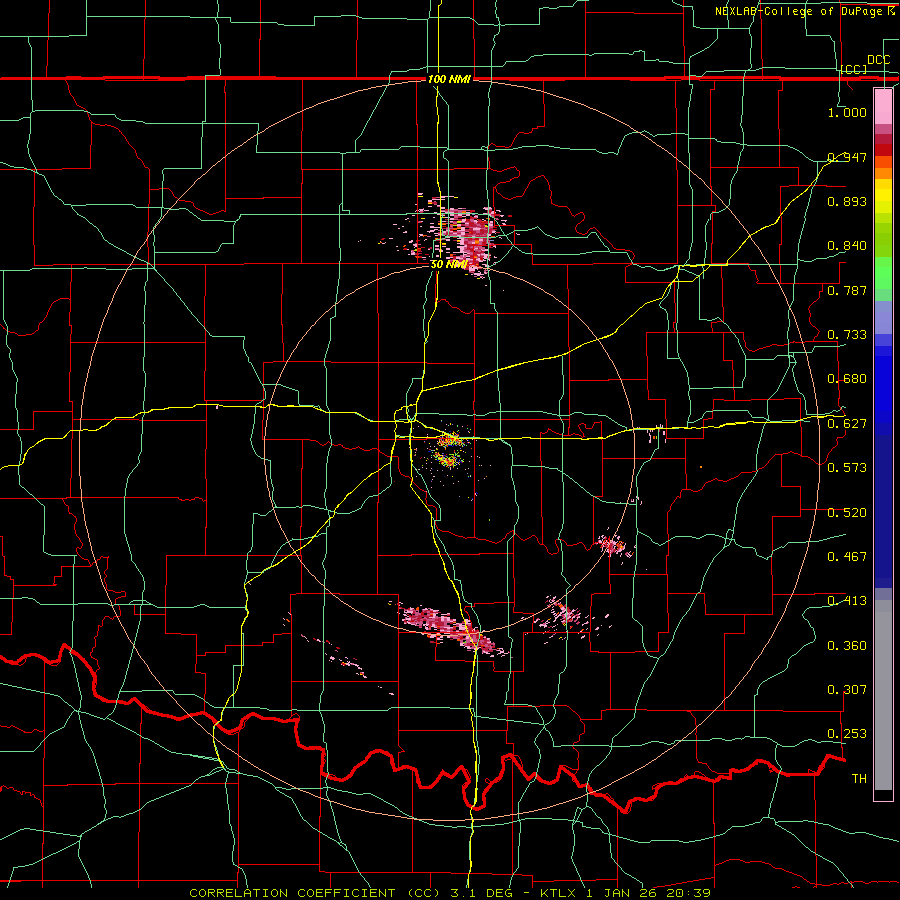The height and width of the screenshot is (900, 900).
Task: Click the 0.893 scale value
Action: pyautogui.click(x=847, y=201)
